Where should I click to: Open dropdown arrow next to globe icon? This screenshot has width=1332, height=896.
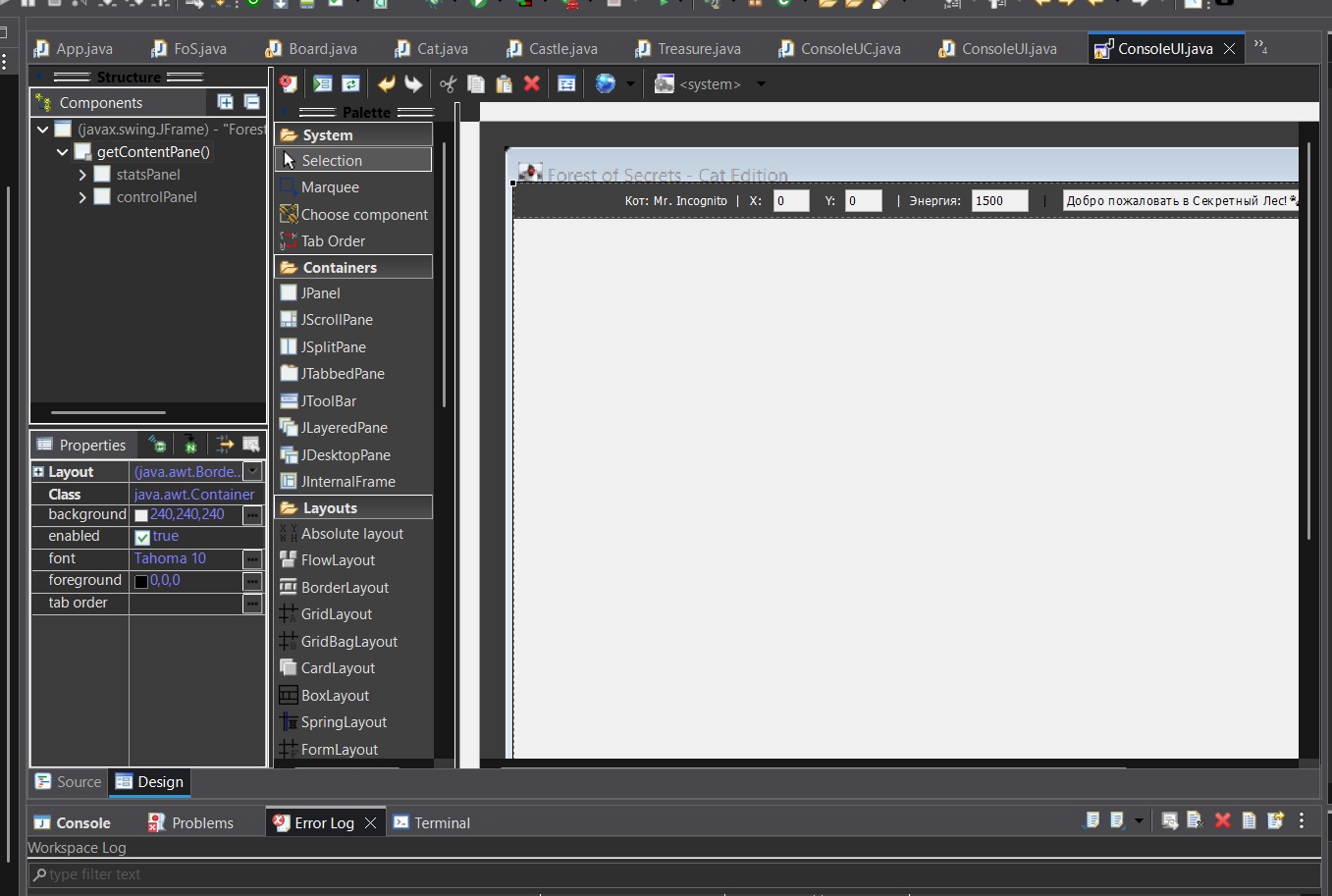630,84
